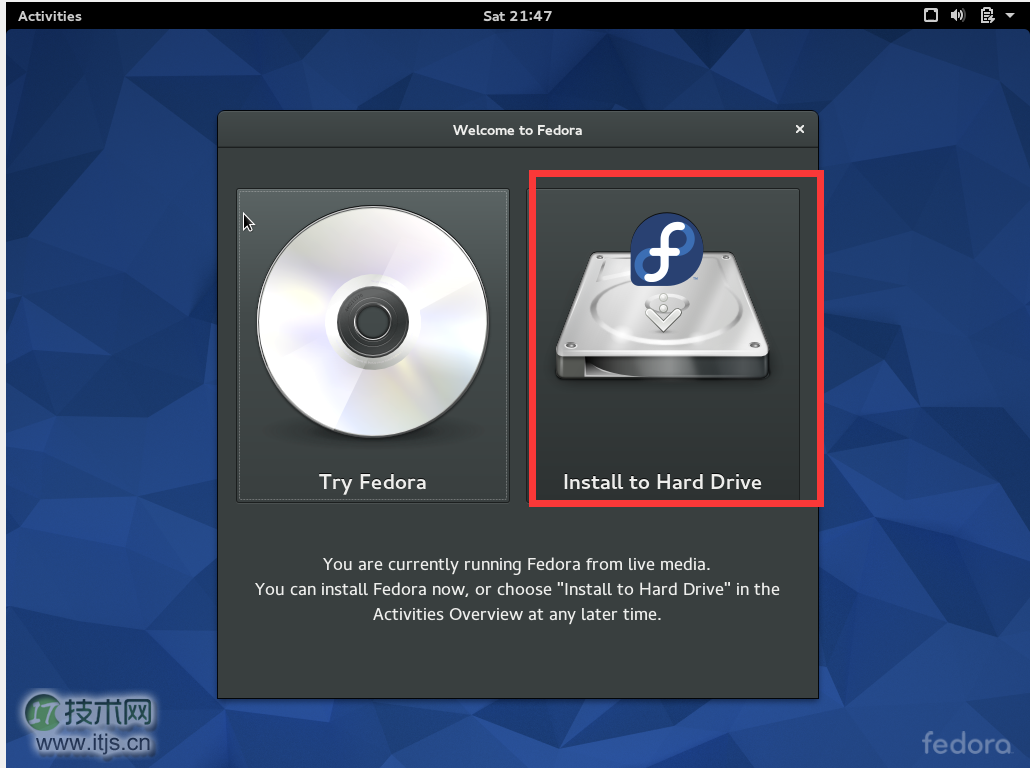
Task: Click the "Welcome to Fedora" title bar
Action: [x=517, y=130]
